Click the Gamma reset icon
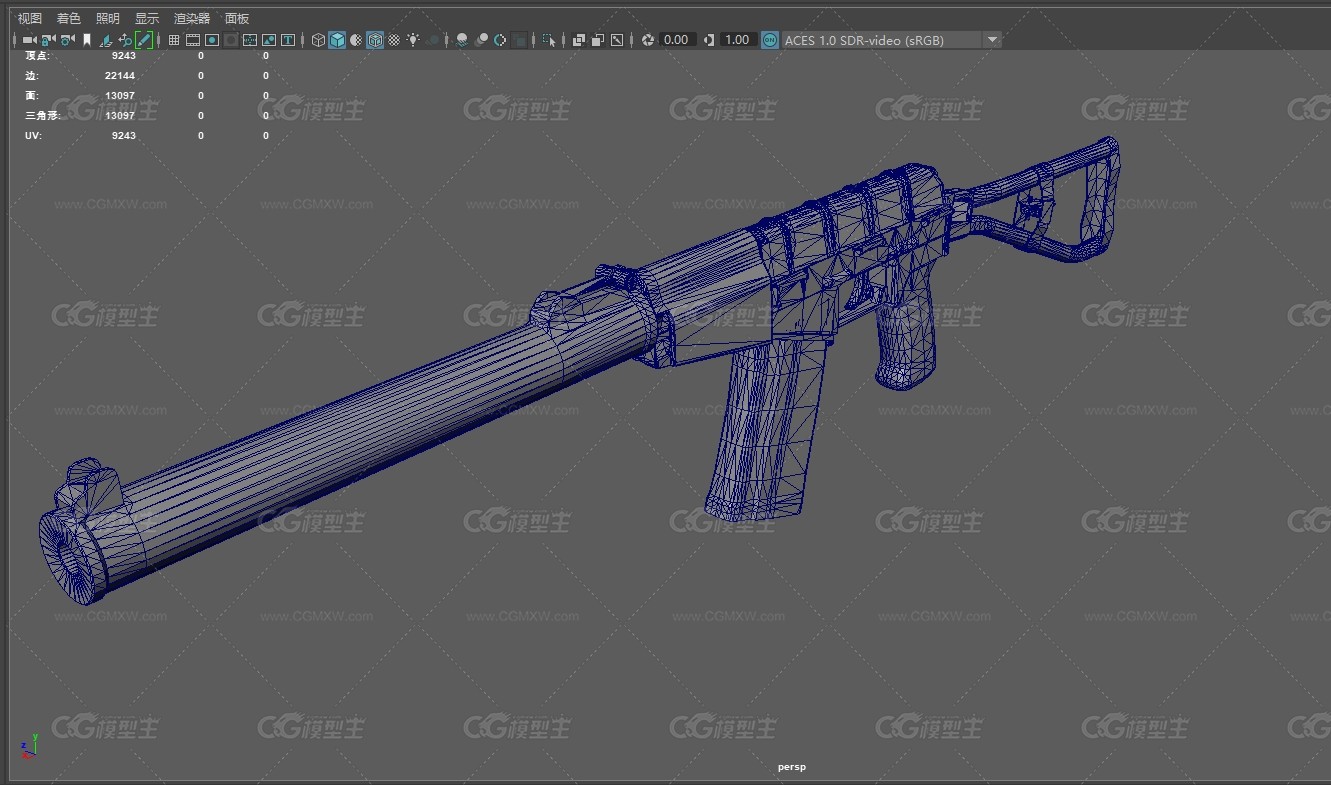Viewport: 1331px width, 785px height. (709, 40)
